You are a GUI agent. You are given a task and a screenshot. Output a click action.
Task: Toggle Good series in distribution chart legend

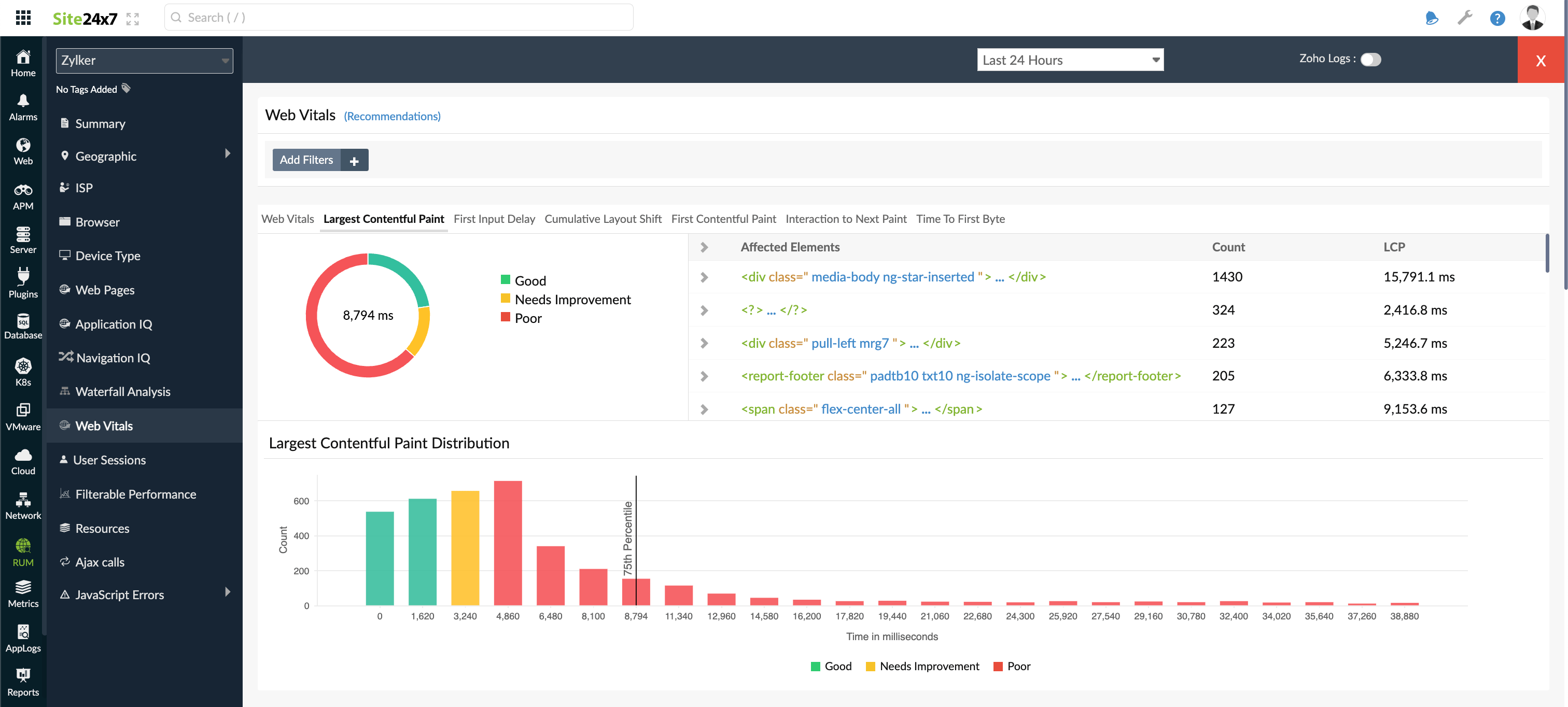point(831,666)
